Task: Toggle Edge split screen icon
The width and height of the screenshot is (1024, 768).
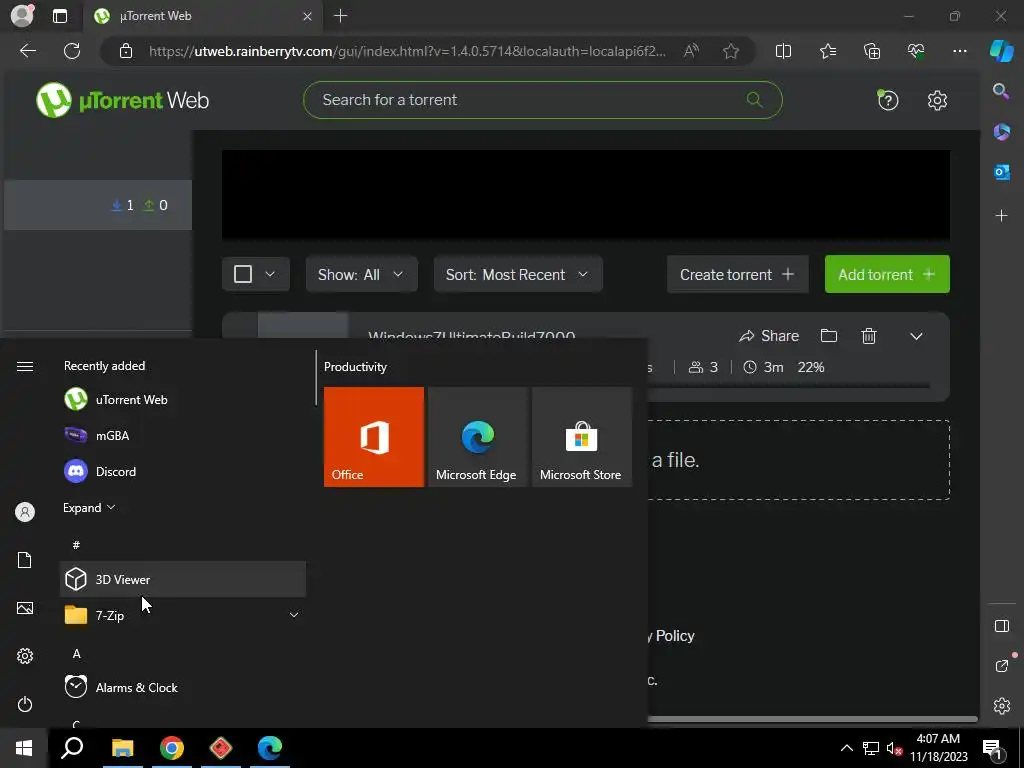Action: (783, 51)
